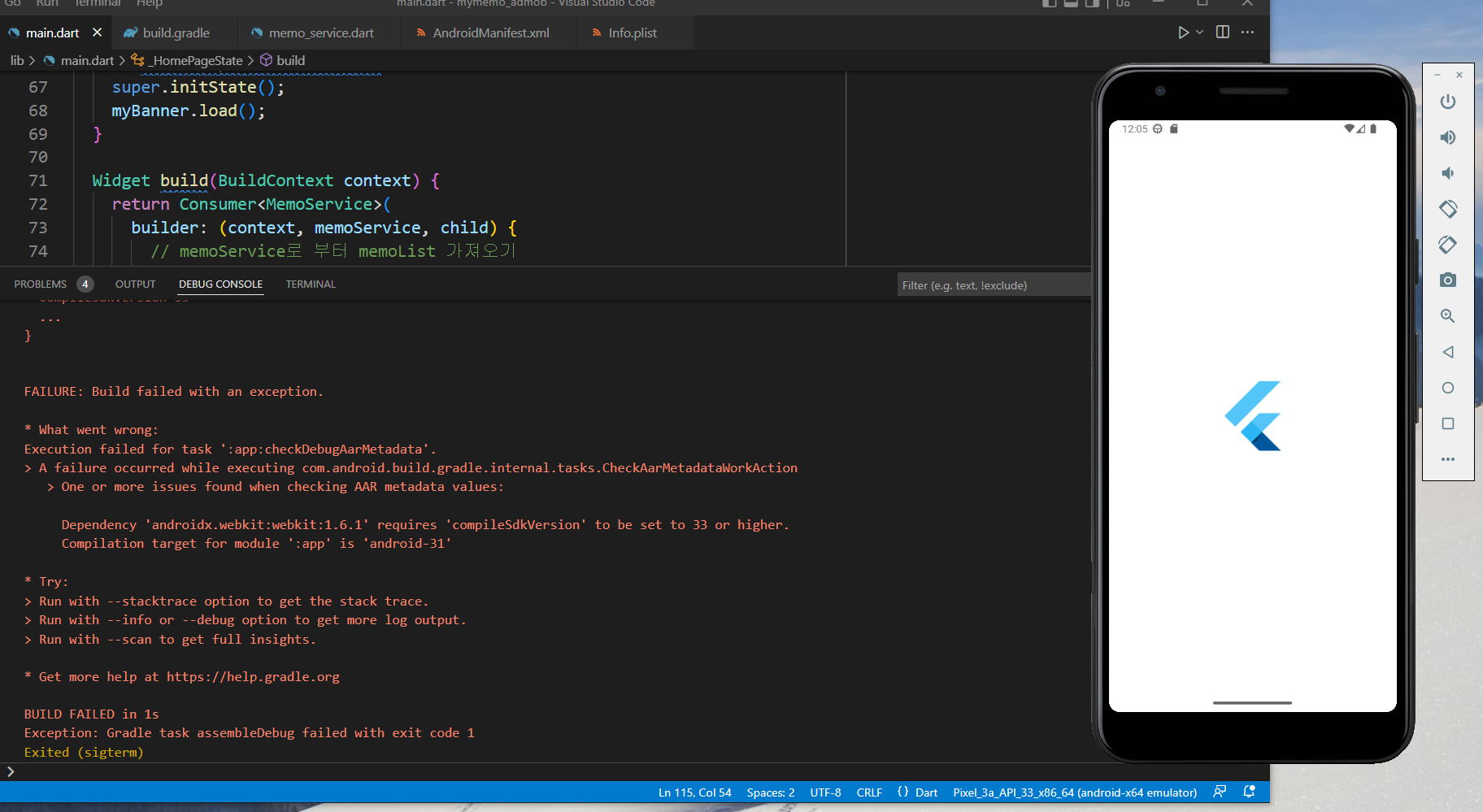Click 'Exited (sigterm)' console line

(x=84, y=753)
